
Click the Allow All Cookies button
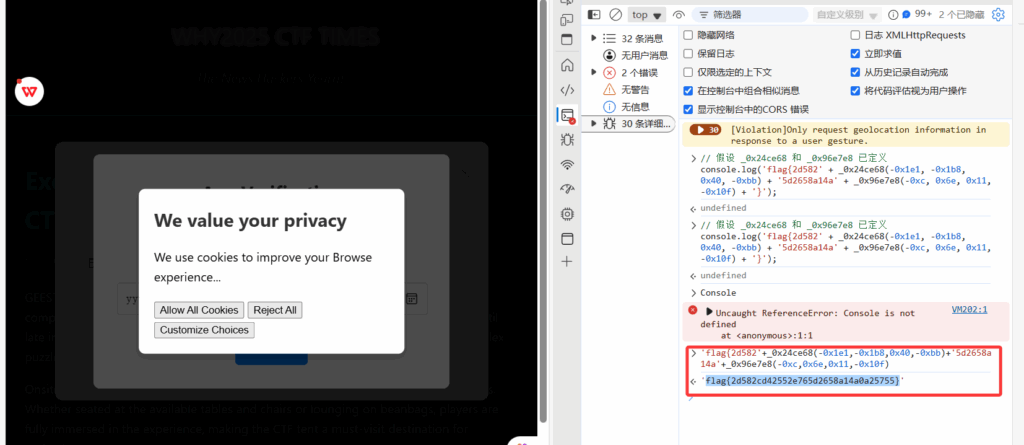point(199,310)
